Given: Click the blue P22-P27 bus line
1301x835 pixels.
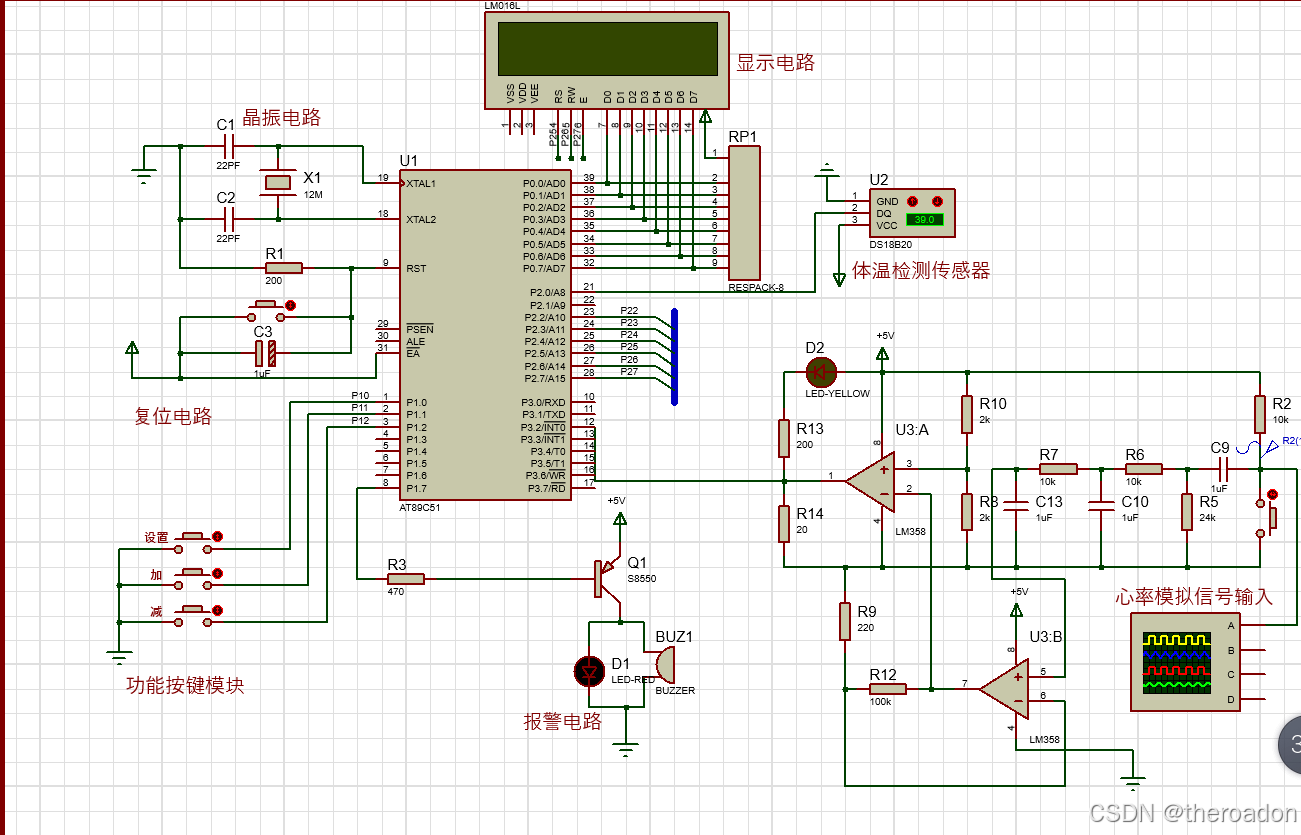Looking at the screenshot, I should coord(675,356).
